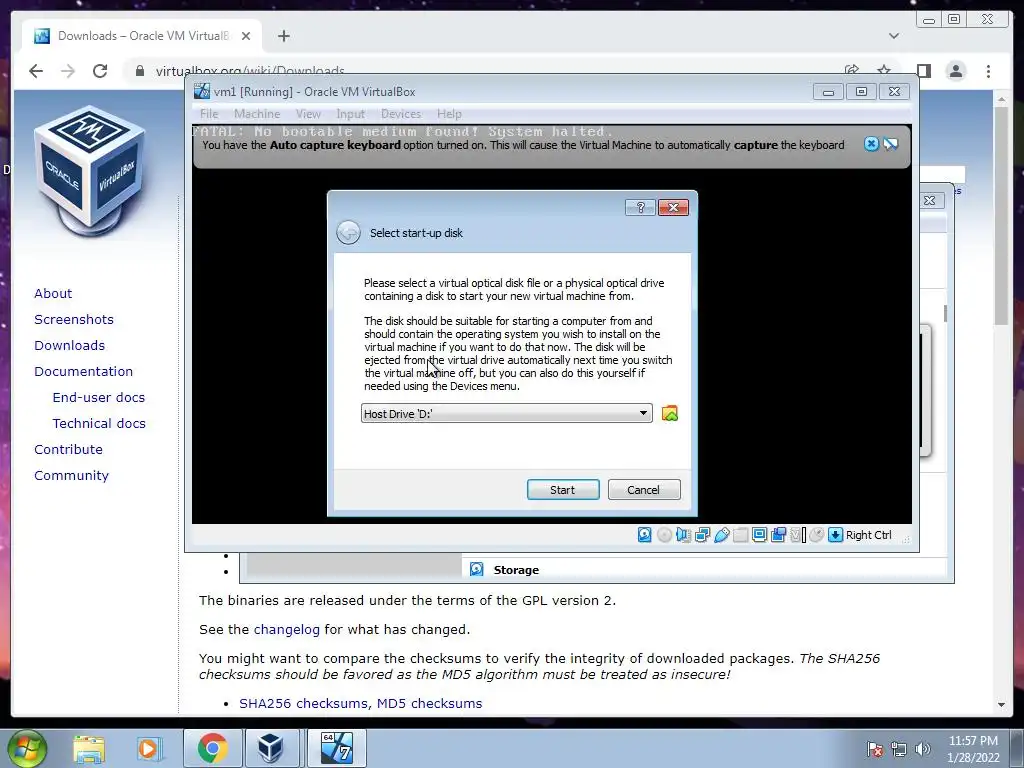
Task: Click the Action Center flag icon in tray
Action: click(x=874, y=749)
